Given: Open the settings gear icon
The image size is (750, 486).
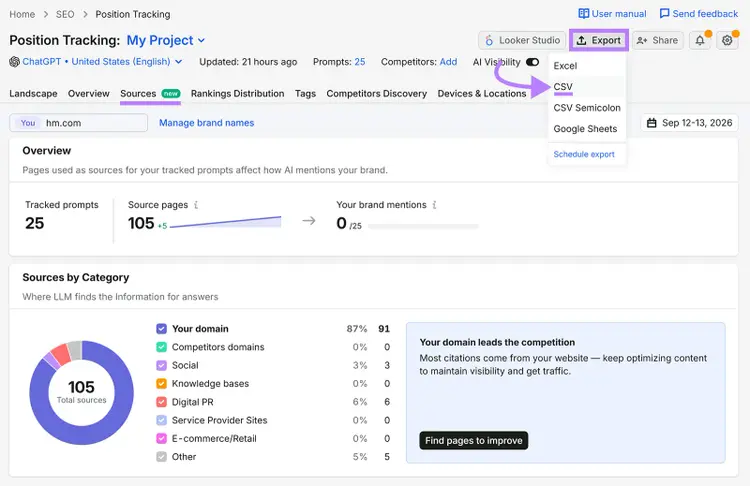Looking at the screenshot, I should coord(727,41).
